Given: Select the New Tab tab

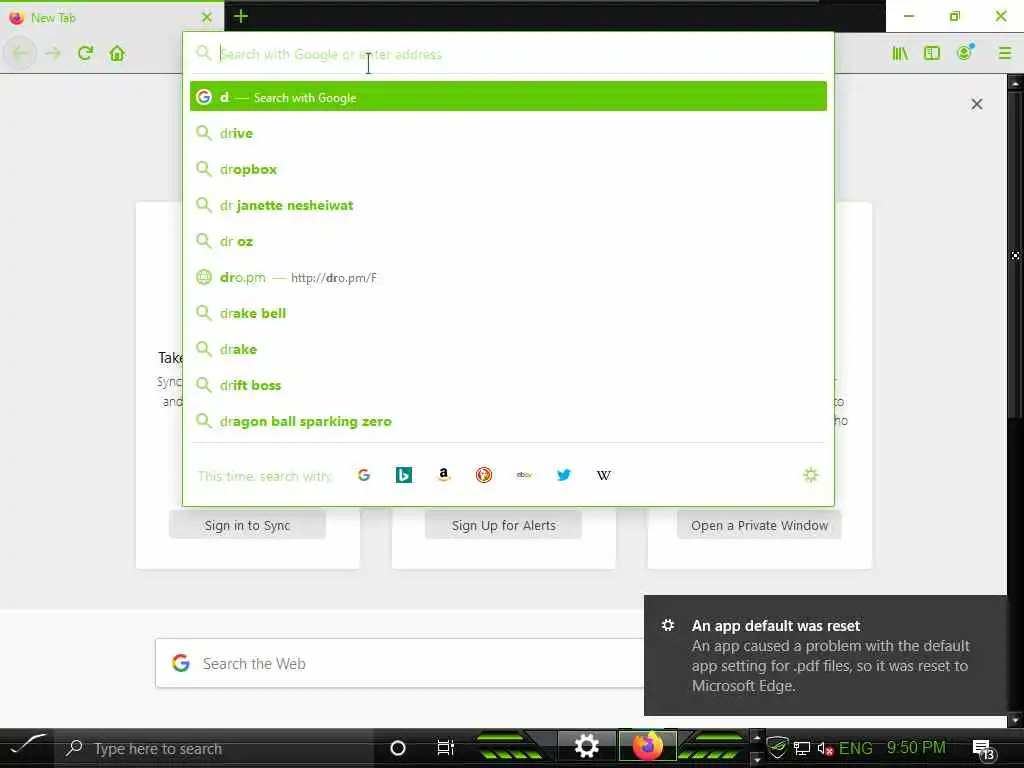Looking at the screenshot, I should [x=111, y=17].
